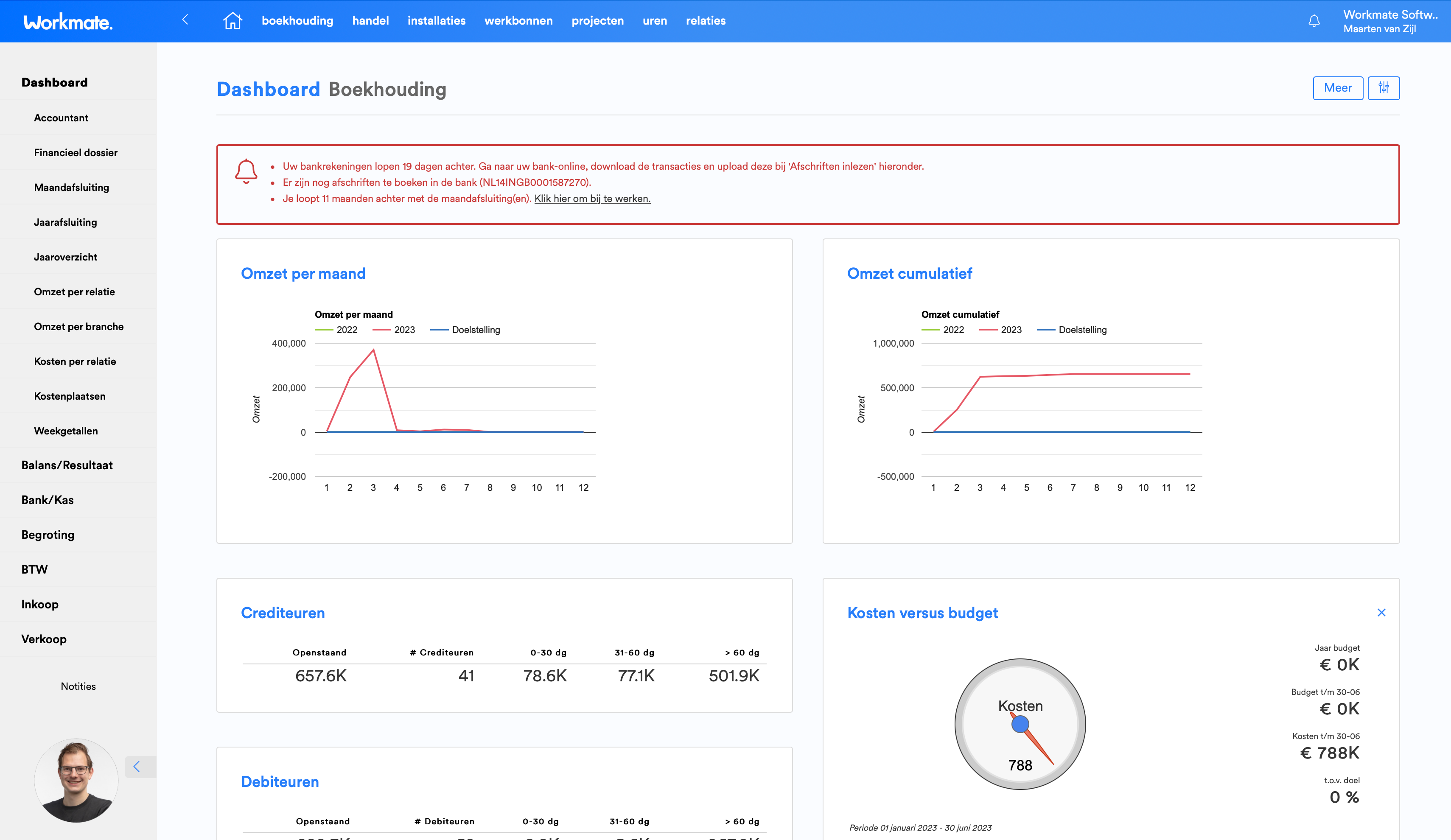Expand Balans/Resultaat sidebar section

pos(67,465)
